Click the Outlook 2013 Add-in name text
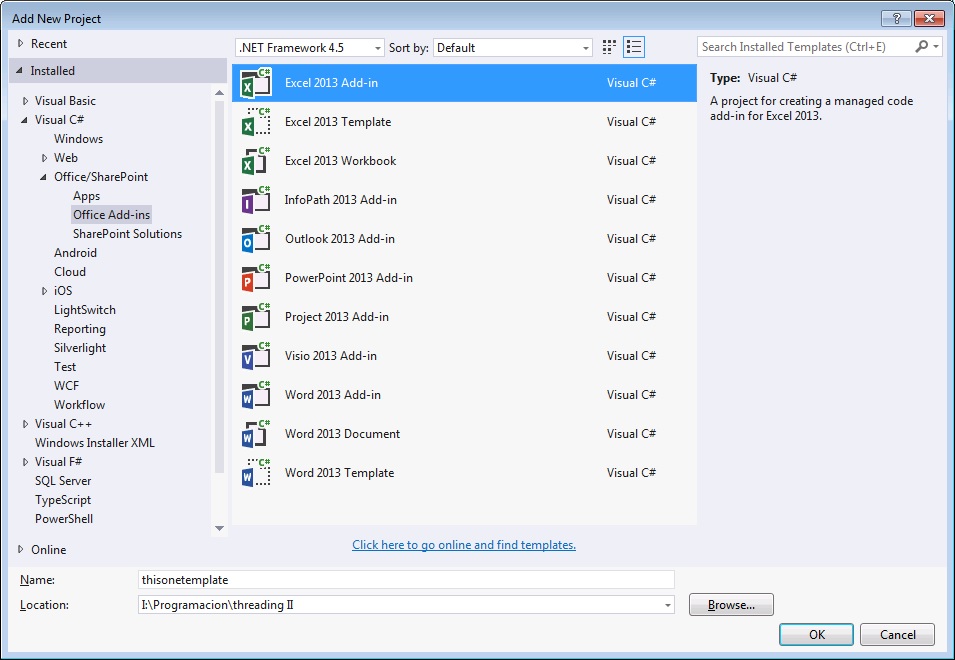The image size is (955, 660). pyautogui.click(x=340, y=239)
